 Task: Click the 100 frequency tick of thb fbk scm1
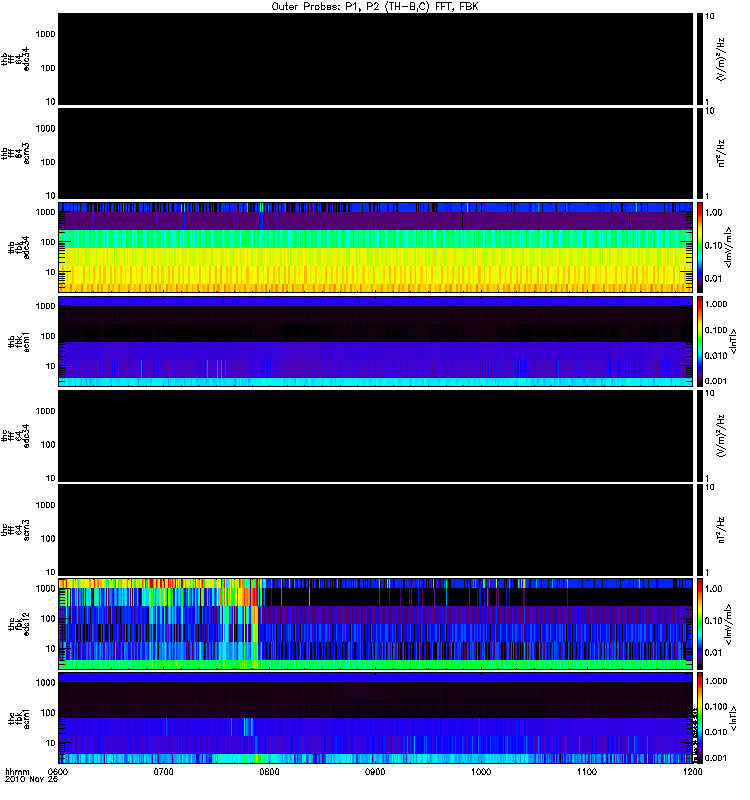click(x=48, y=336)
